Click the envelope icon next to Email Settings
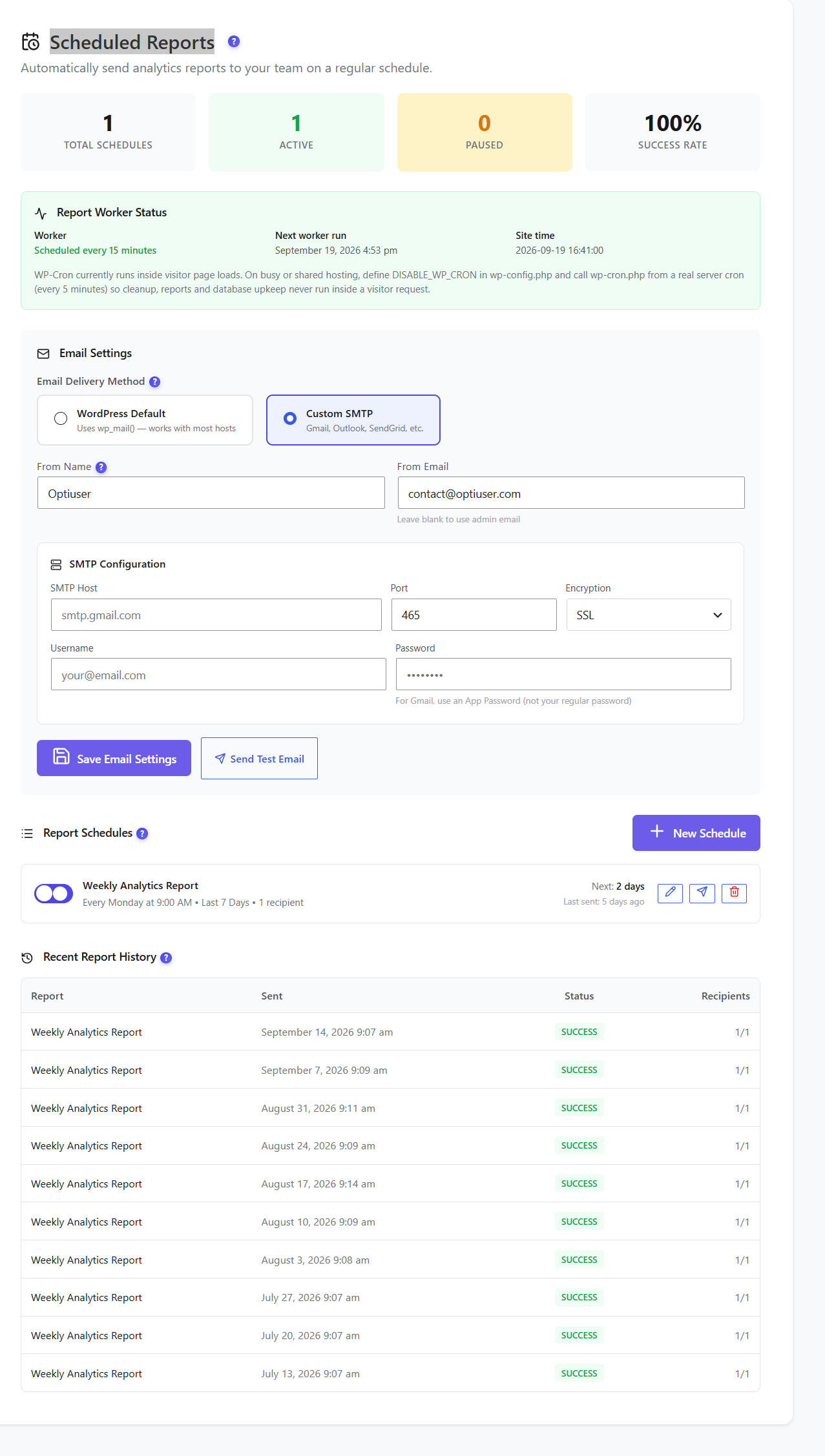The height and width of the screenshot is (1456, 825). [43, 354]
